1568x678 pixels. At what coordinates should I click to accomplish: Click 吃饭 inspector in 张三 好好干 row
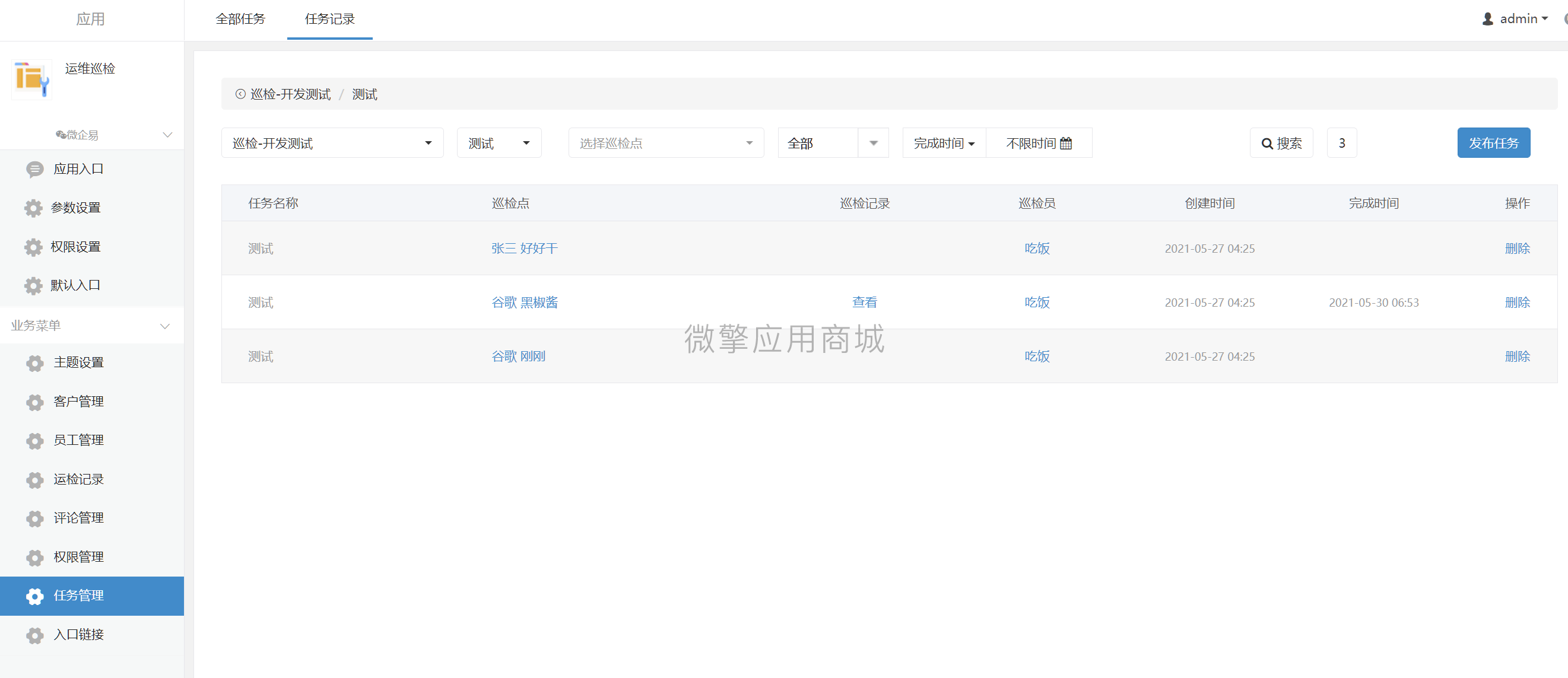point(1037,249)
